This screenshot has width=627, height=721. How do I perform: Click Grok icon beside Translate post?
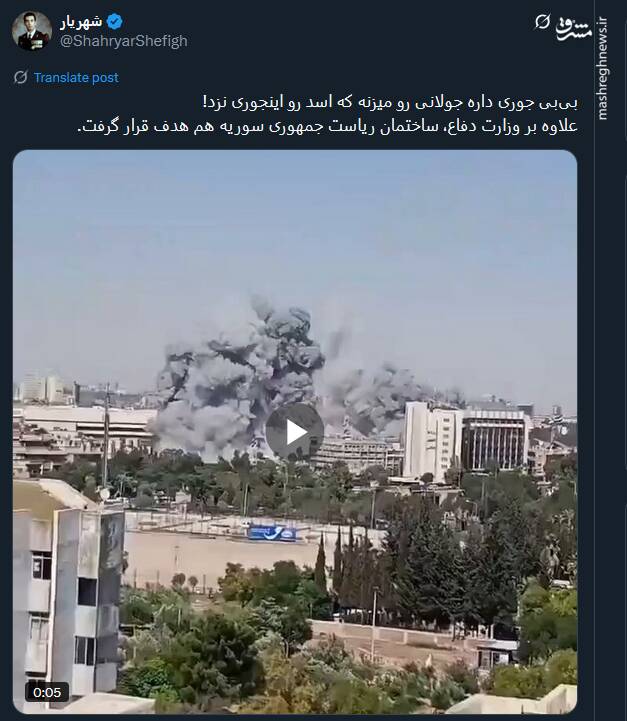click(x=21, y=77)
